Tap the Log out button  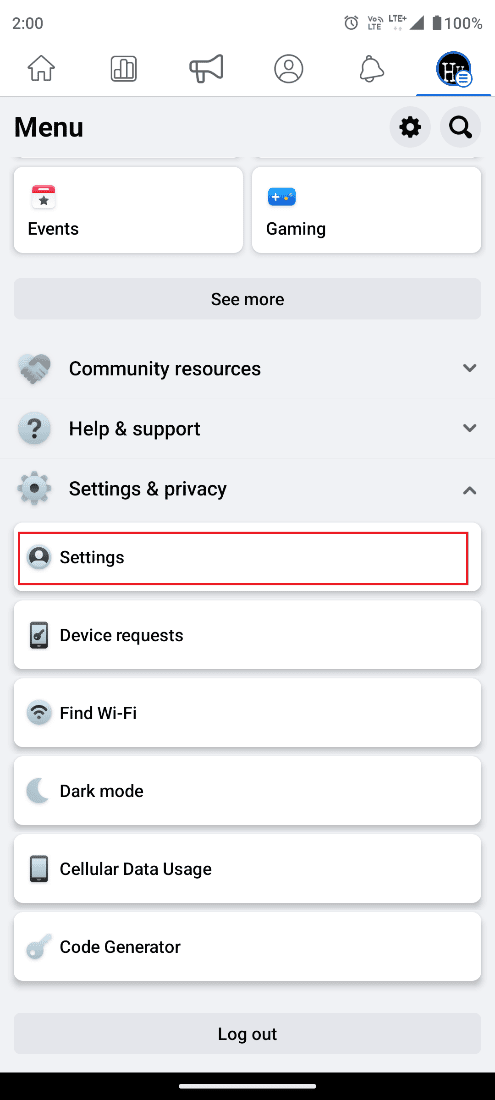tap(248, 1033)
